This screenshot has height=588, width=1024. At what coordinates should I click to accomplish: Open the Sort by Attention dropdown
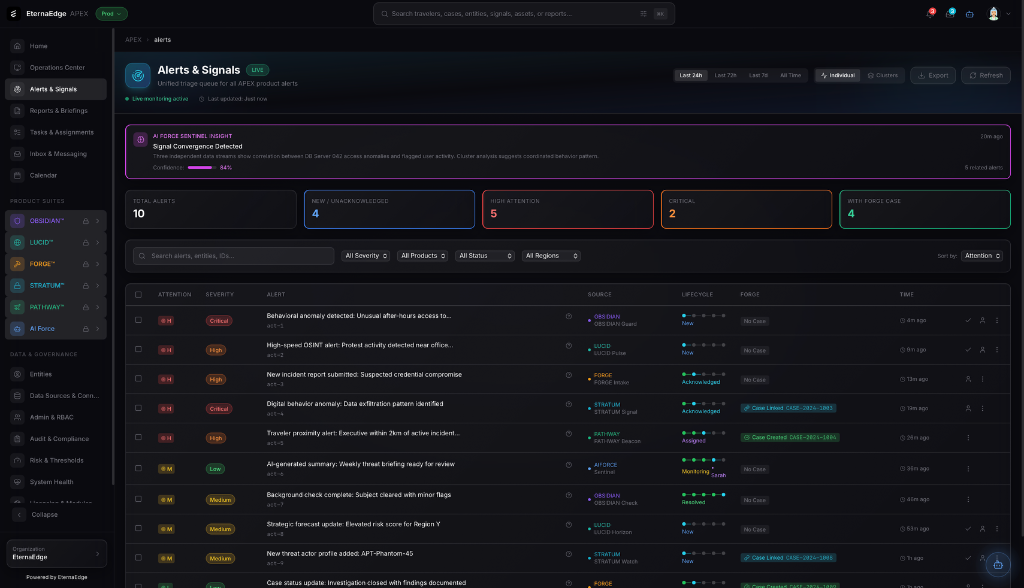982,256
